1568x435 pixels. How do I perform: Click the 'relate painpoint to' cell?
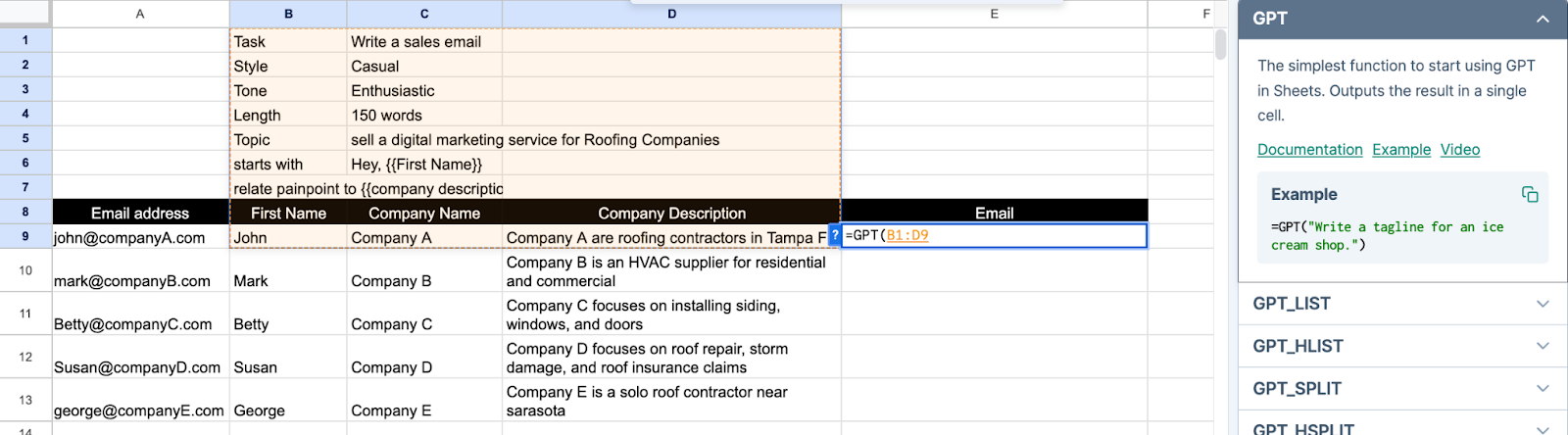pyautogui.click(x=288, y=188)
